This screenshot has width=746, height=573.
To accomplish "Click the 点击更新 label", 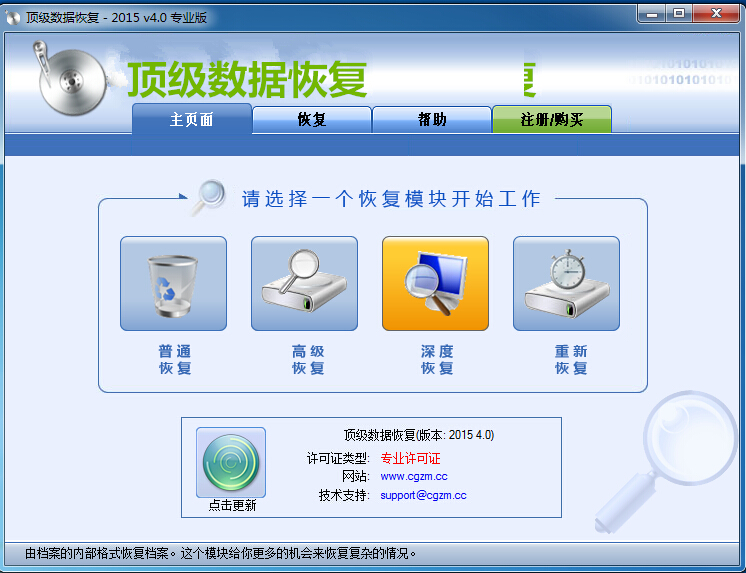I will pyautogui.click(x=232, y=505).
